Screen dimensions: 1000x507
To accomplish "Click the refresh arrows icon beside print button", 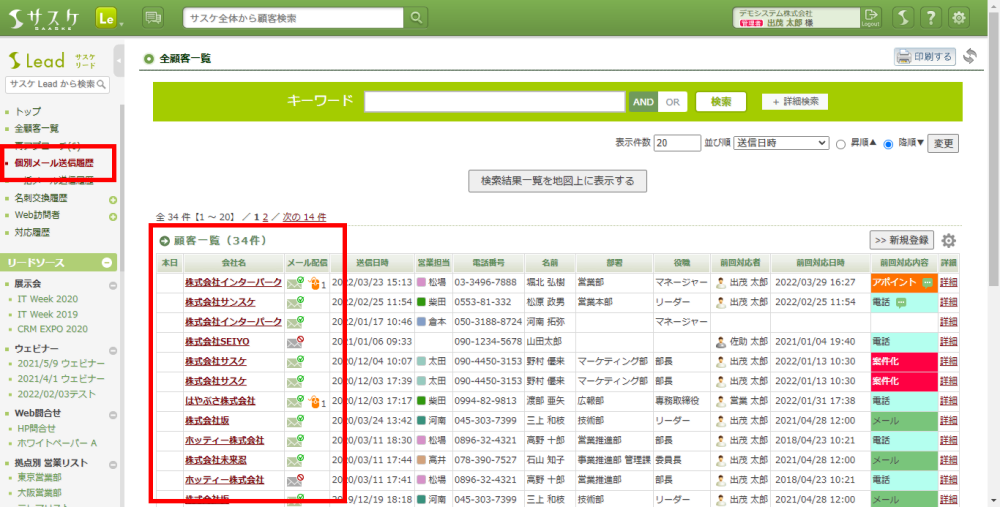I will (969, 56).
